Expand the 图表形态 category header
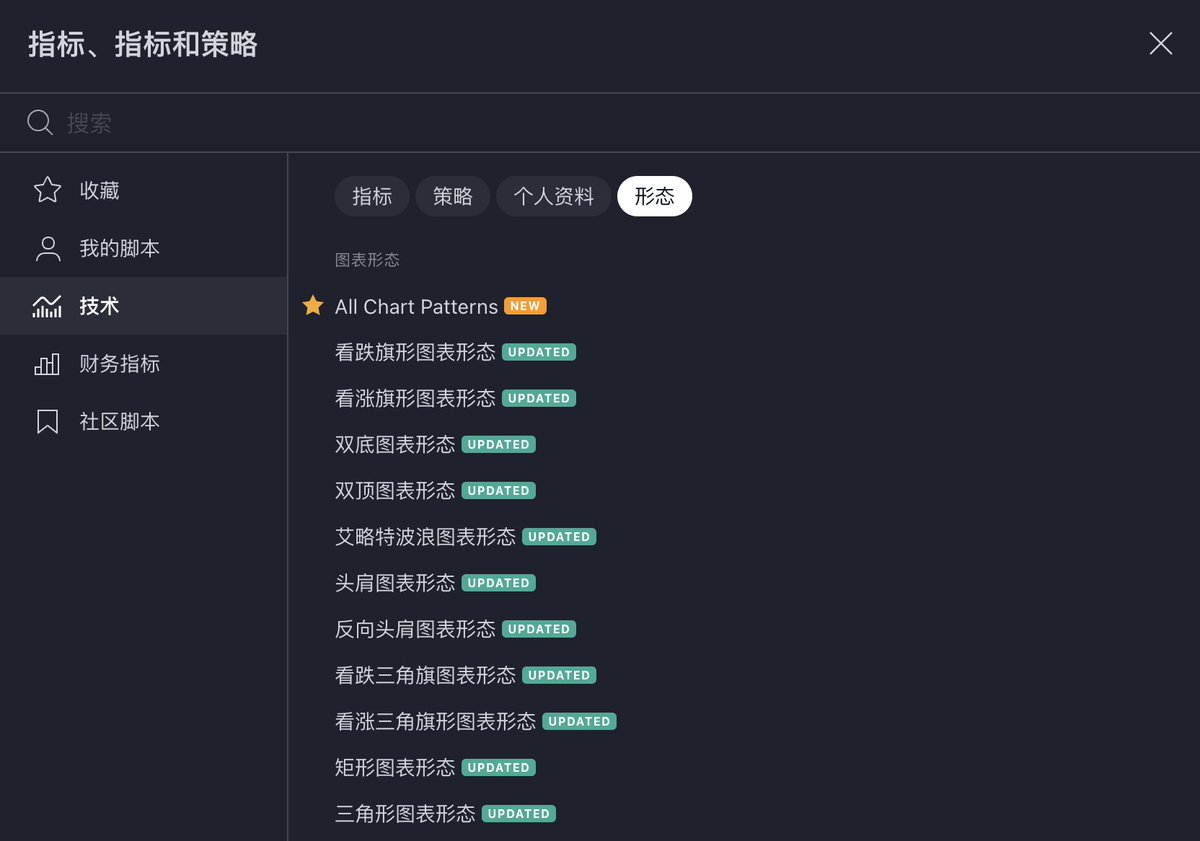Image resolution: width=1200 pixels, height=841 pixels. 366,259
